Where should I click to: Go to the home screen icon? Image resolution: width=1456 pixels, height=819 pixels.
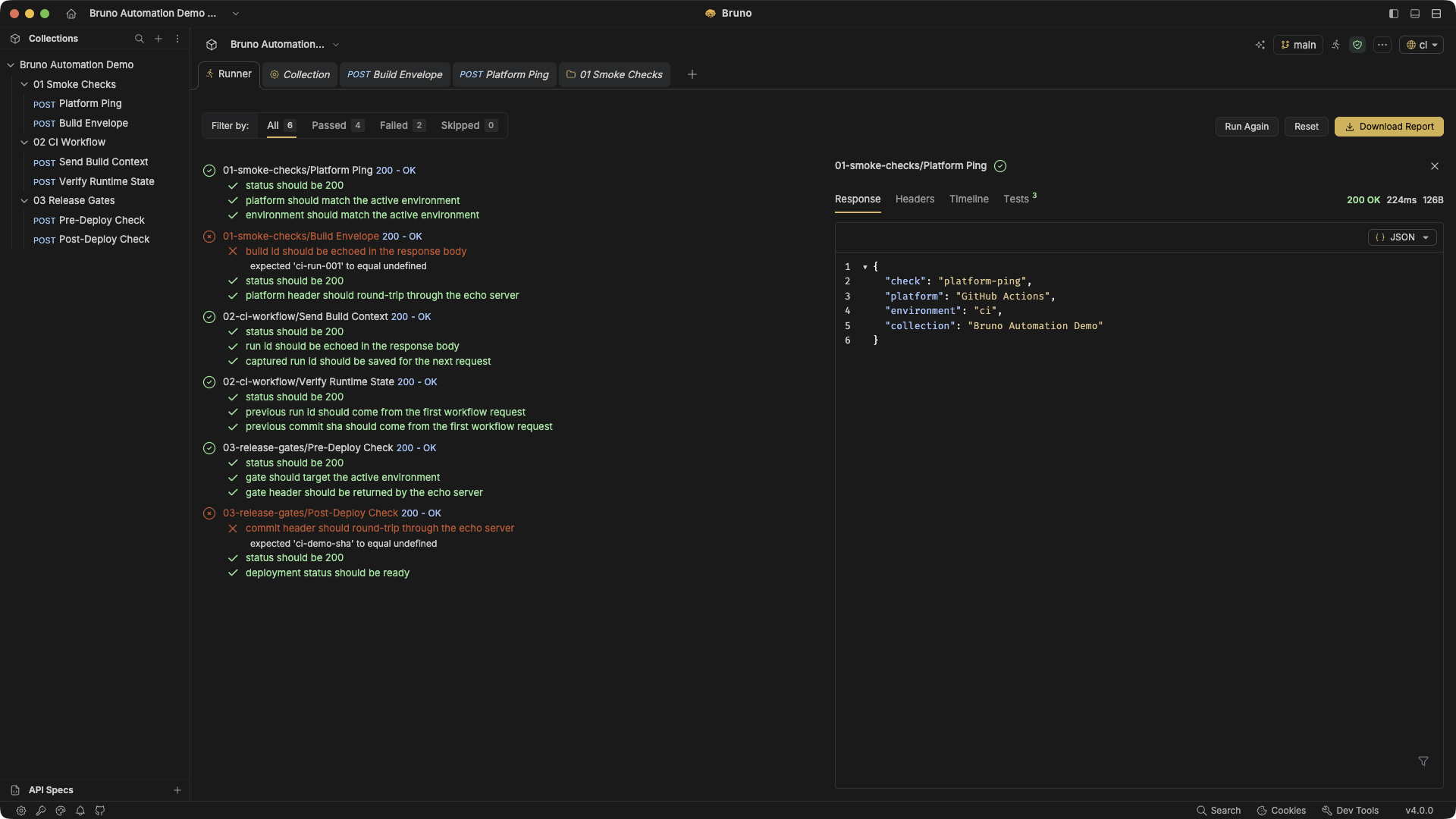tap(71, 14)
